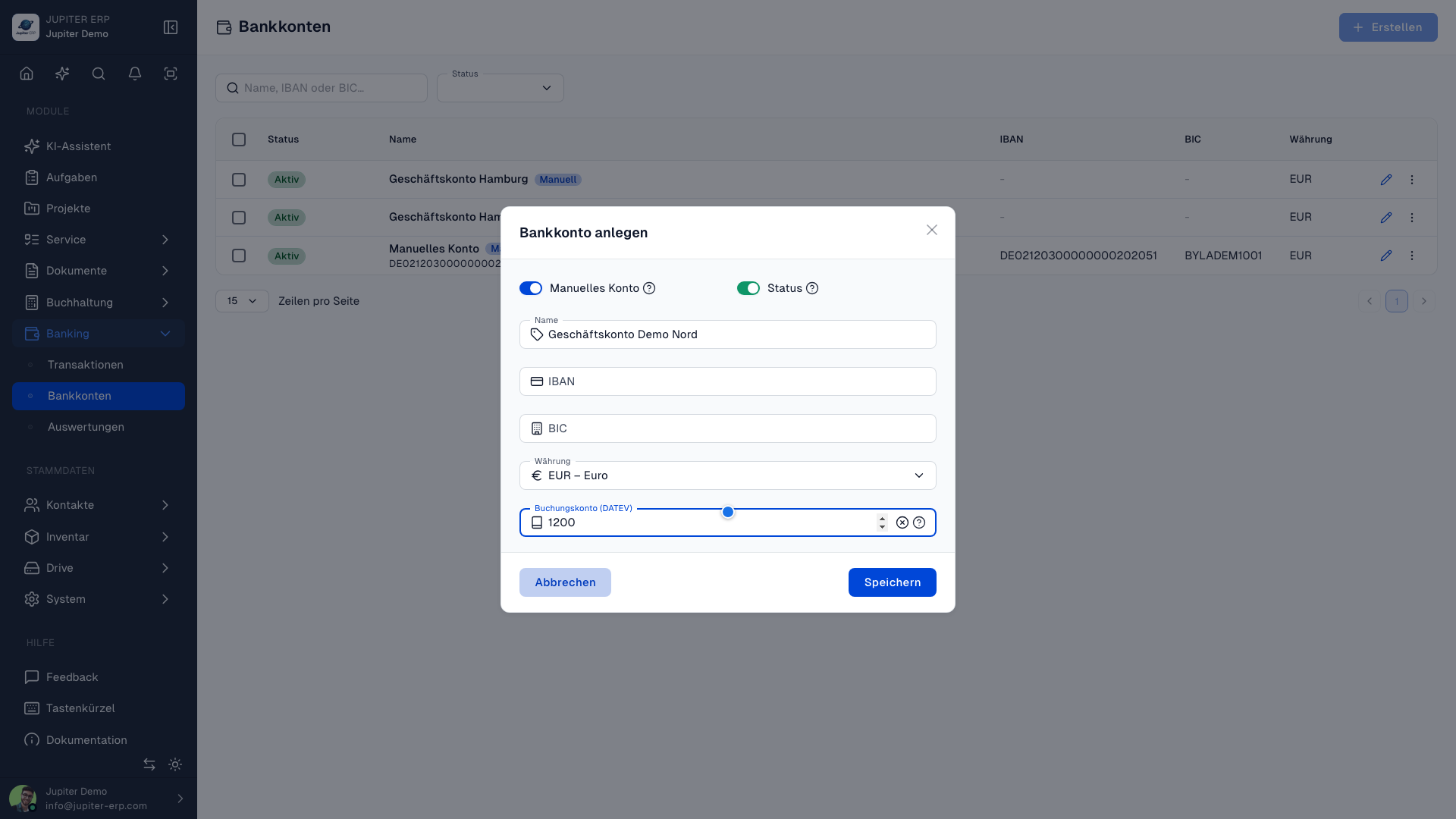Open the Status filter dropdown
Viewport: 1456px width, 819px height.
500,88
